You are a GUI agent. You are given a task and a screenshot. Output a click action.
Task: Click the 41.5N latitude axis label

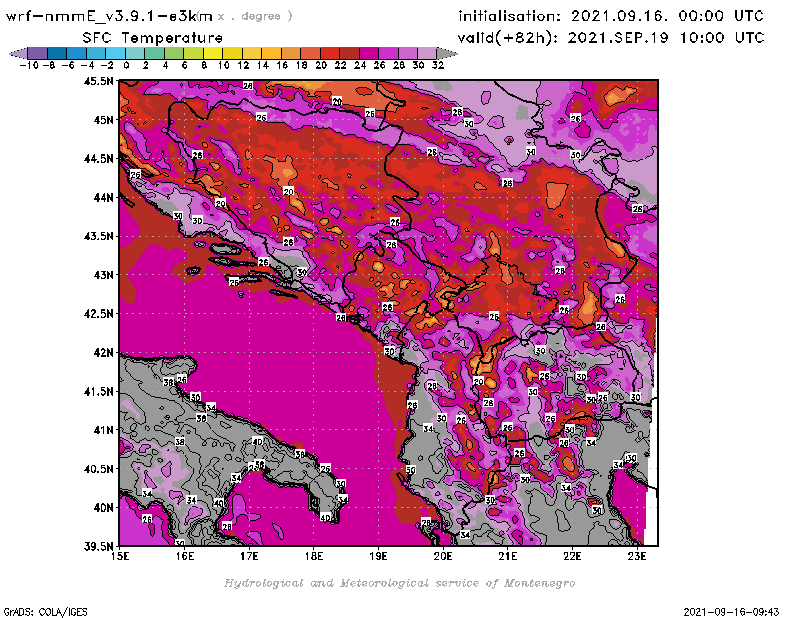coord(98,391)
